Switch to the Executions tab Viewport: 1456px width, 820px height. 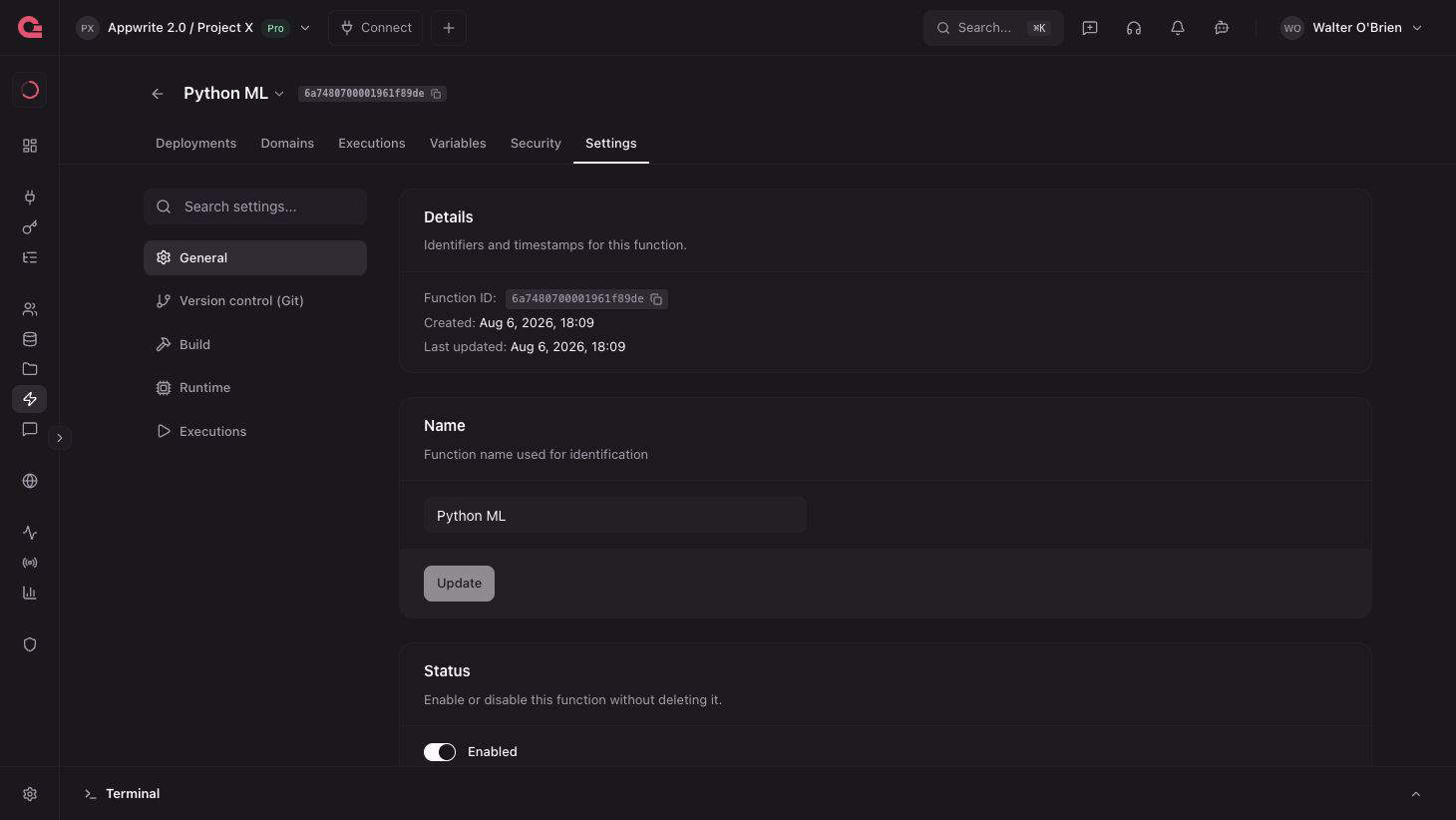372,144
